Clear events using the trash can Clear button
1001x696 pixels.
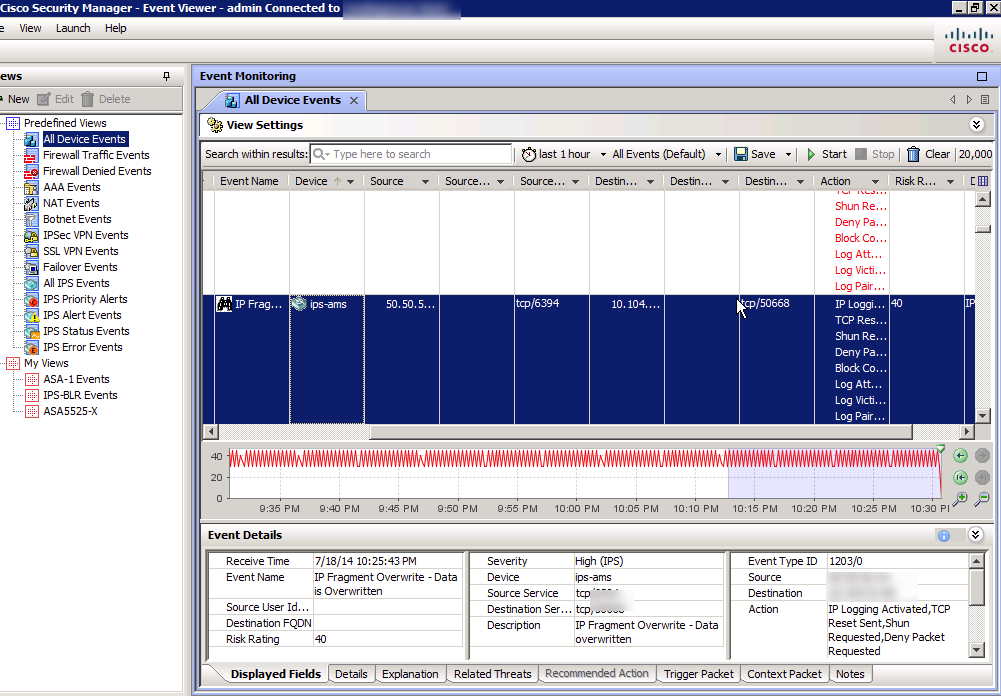tap(927, 154)
